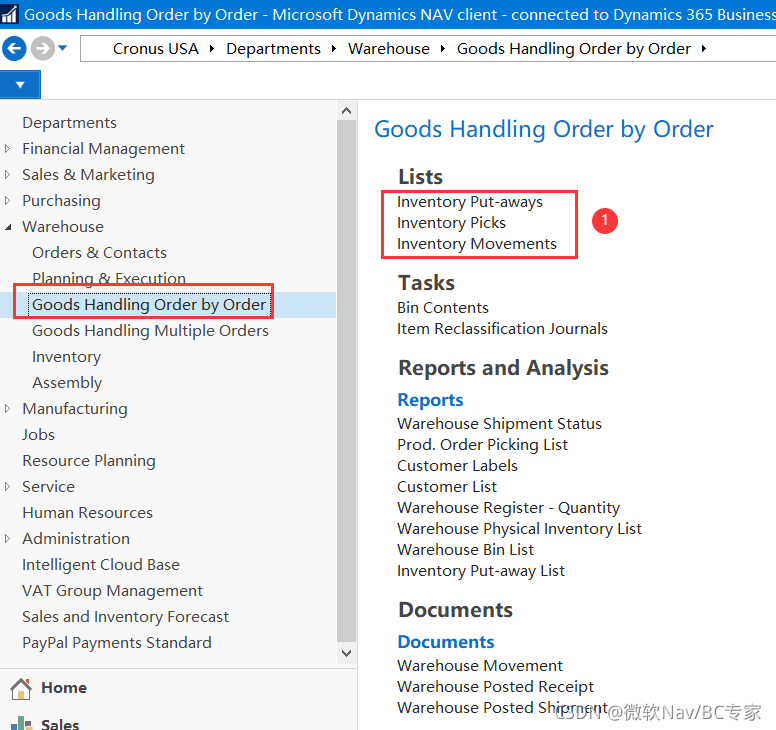Open Inventory Put-away List report

481,571
